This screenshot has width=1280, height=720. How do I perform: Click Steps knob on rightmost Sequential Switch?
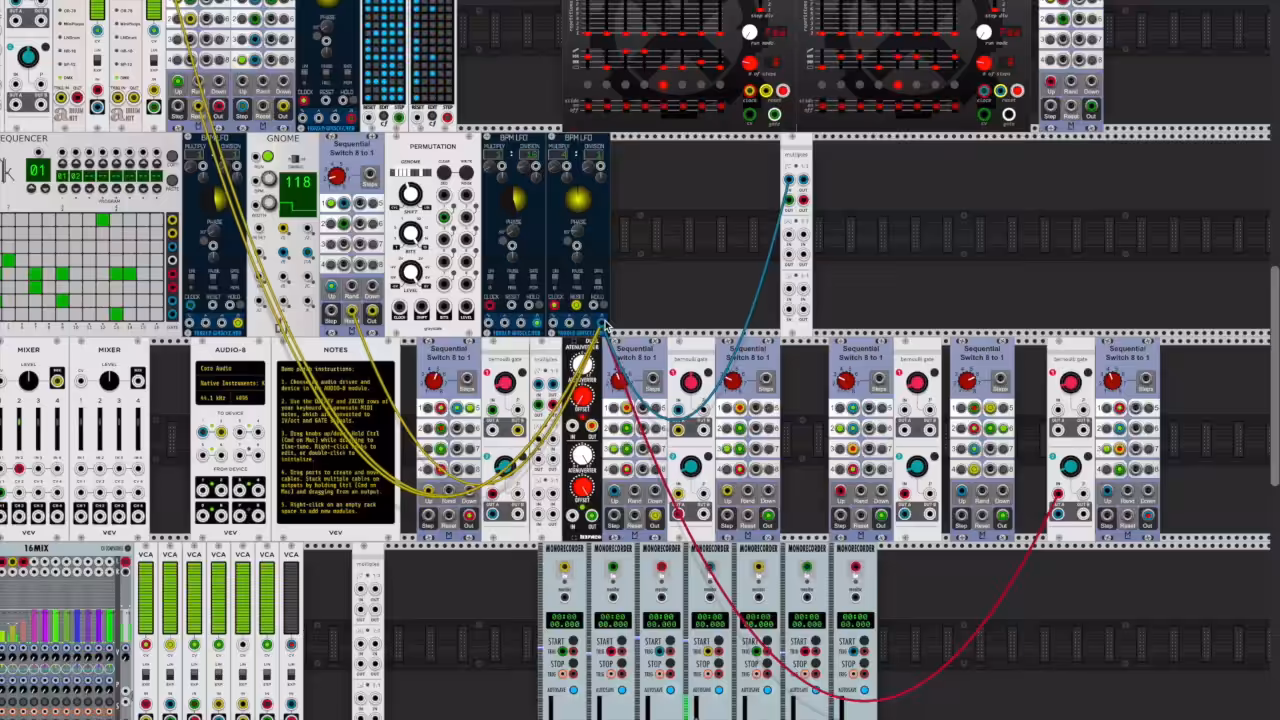coord(1113,381)
